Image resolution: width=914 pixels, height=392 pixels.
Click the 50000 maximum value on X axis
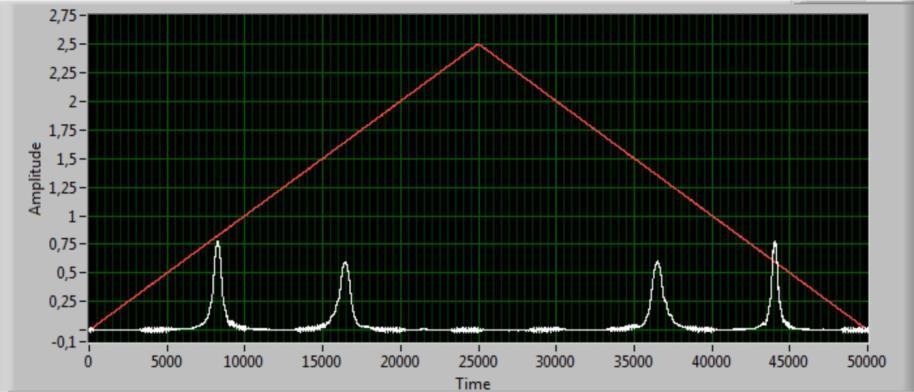click(867, 362)
